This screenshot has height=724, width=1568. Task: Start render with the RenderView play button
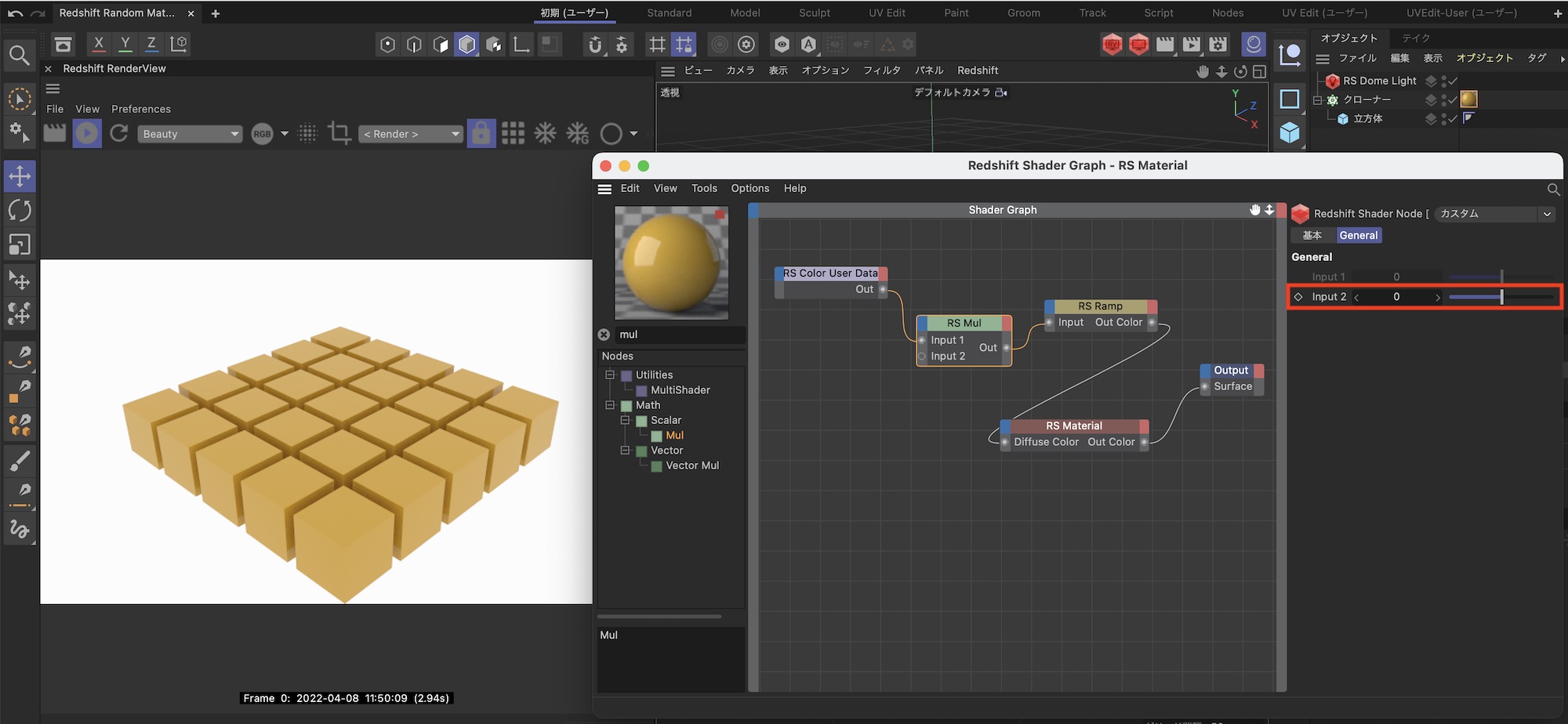pos(87,134)
